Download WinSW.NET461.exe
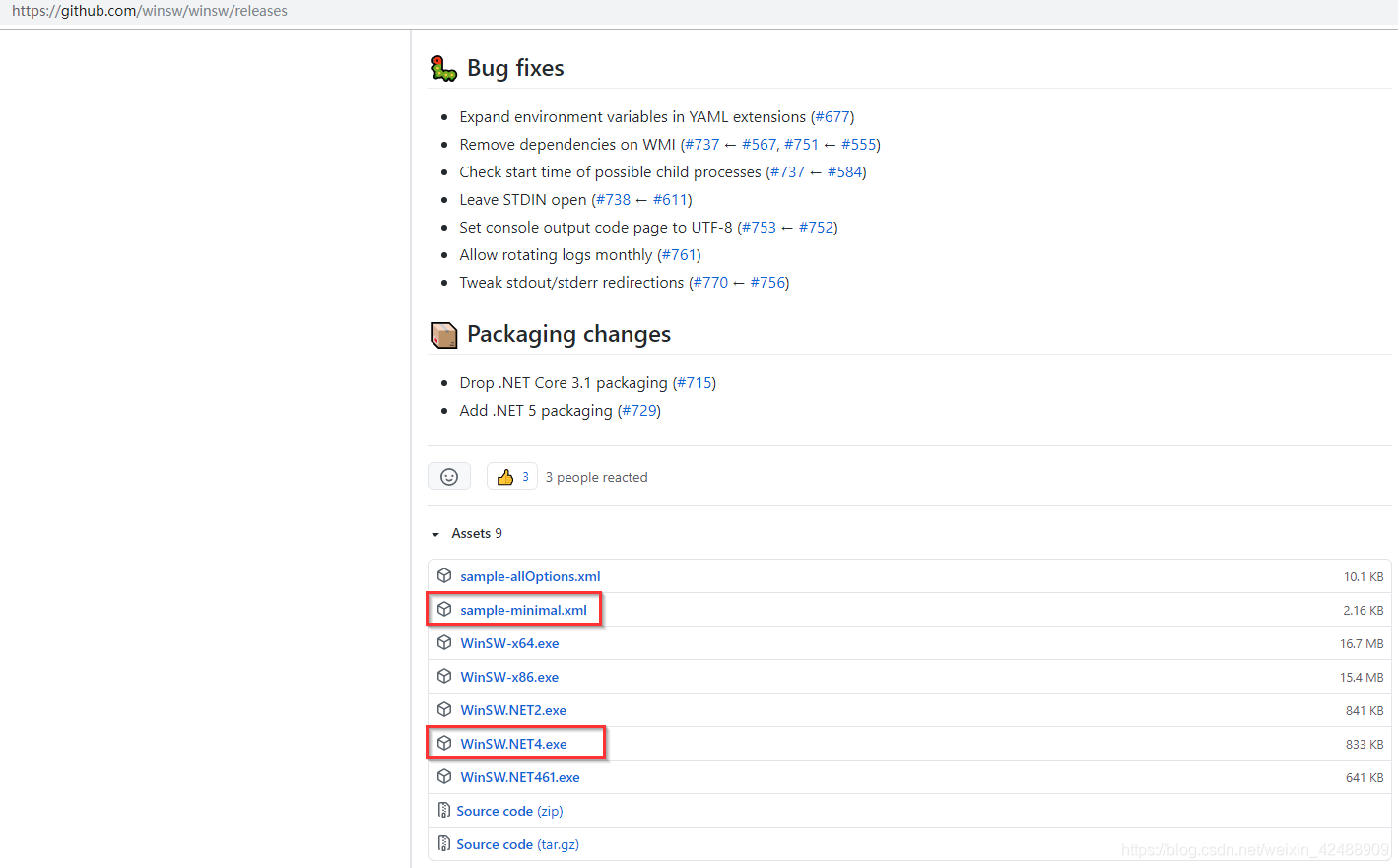Image resolution: width=1398 pixels, height=868 pixels. click(520, 777)
